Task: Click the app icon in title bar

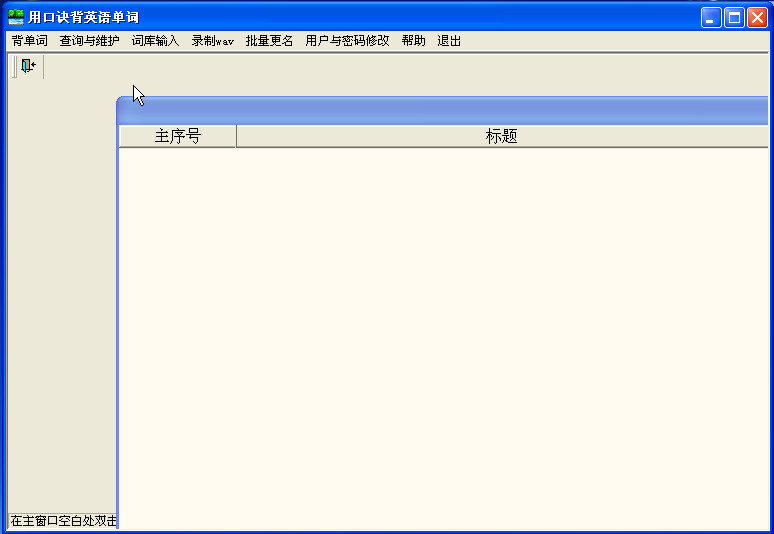Action: [x=16, y=17]
